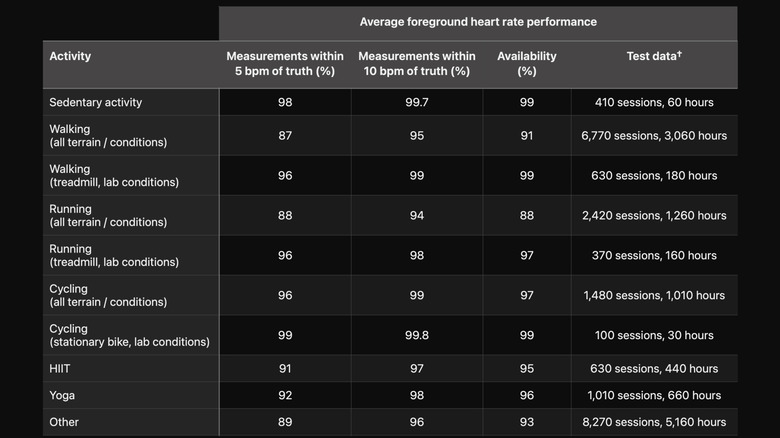Viewport: 780px width, 438px height.
Task: Click the HIIT row label
Action: click(62, 369)
